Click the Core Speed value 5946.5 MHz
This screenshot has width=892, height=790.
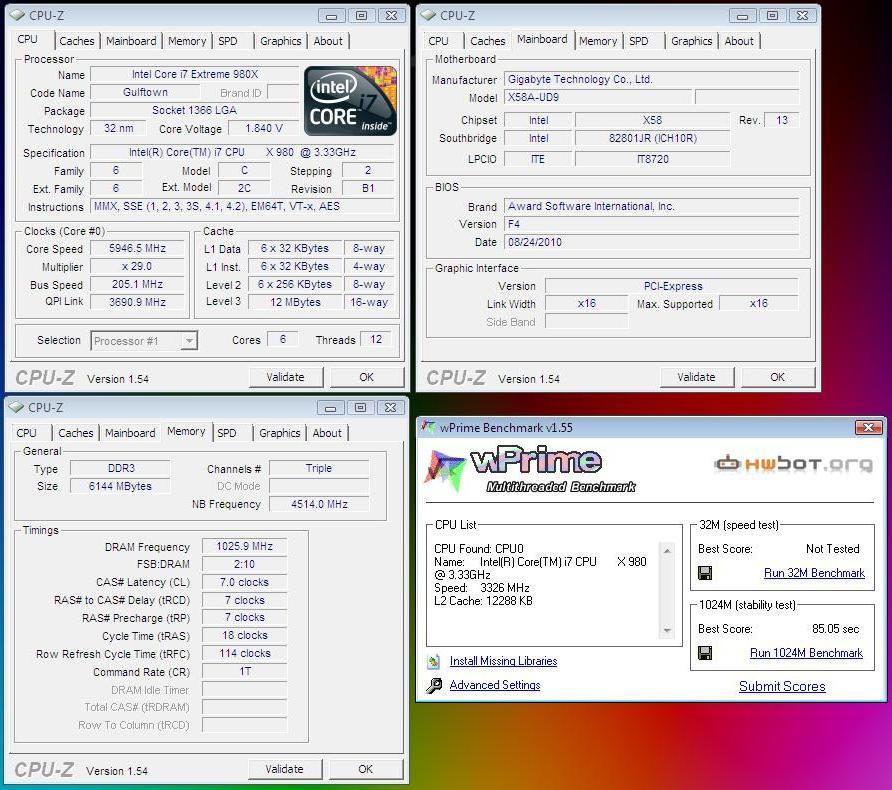click(138, 249)
